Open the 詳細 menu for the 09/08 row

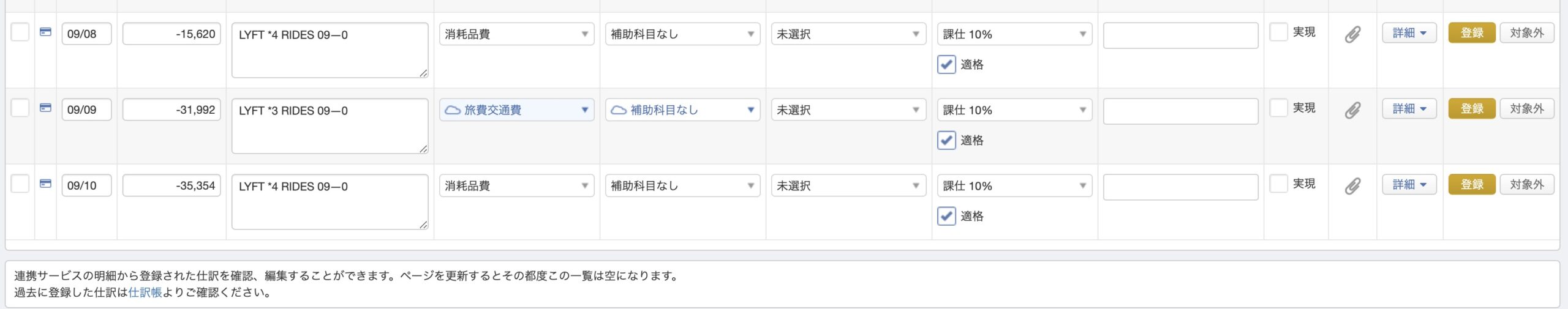click(x=1409, y=33)
